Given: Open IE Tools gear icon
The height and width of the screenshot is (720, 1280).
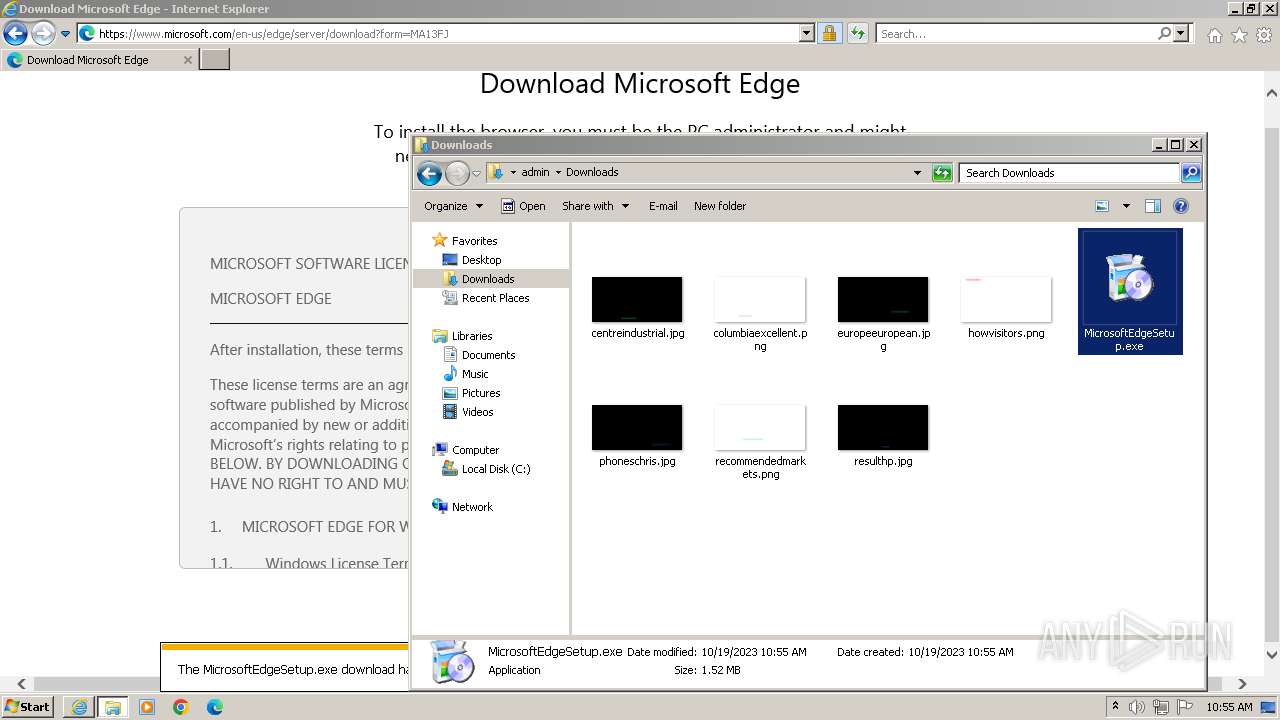Looking at the screenshot, I should click(x=1264, y=35).
